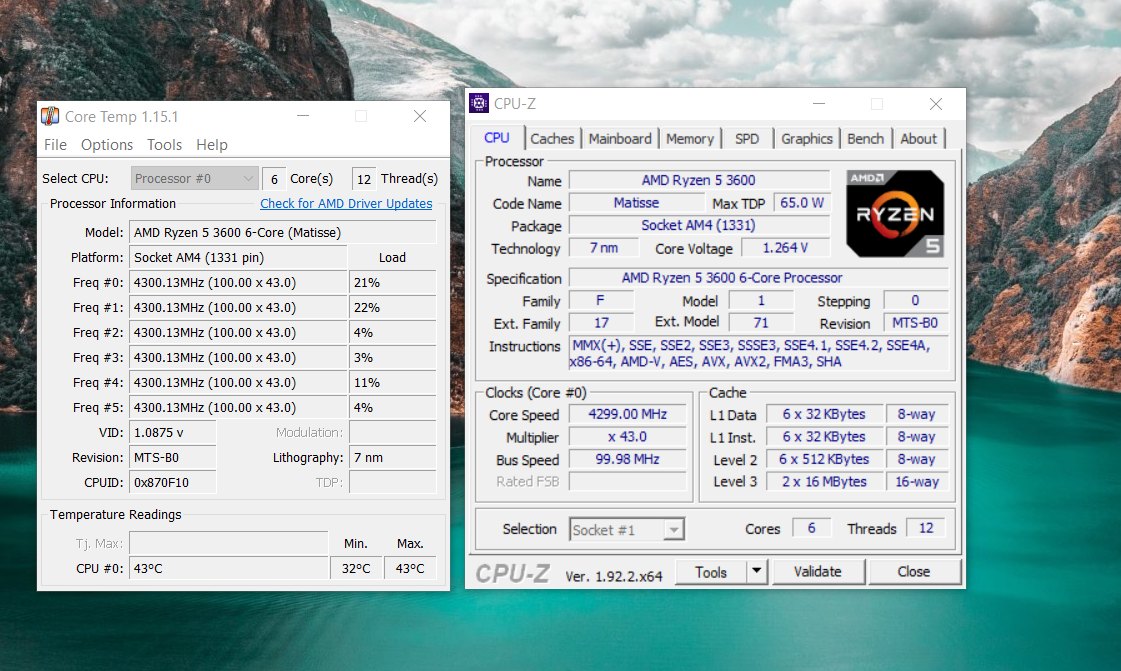Click the AMD Ryzen 5 logo in CPU-Z
The image size is (1121, 671).
point(895,213)
